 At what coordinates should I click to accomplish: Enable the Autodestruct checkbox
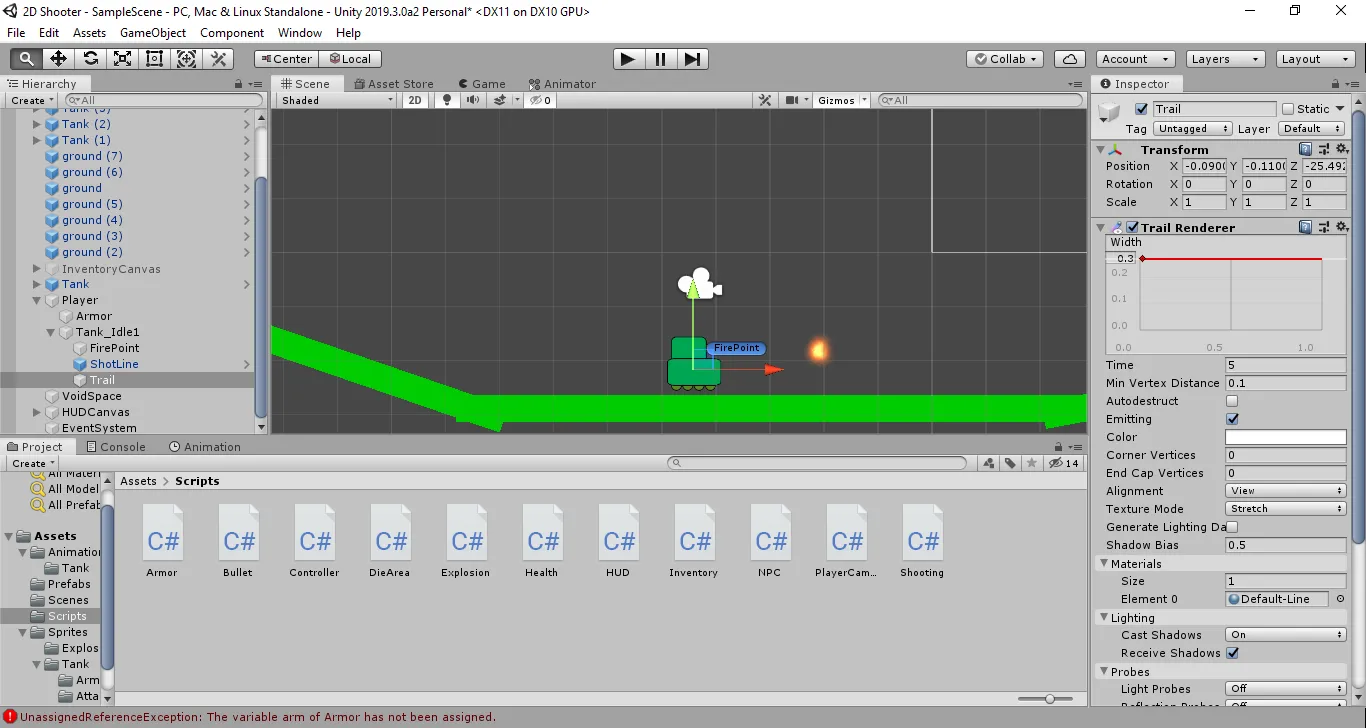(x=1232, y=401)
